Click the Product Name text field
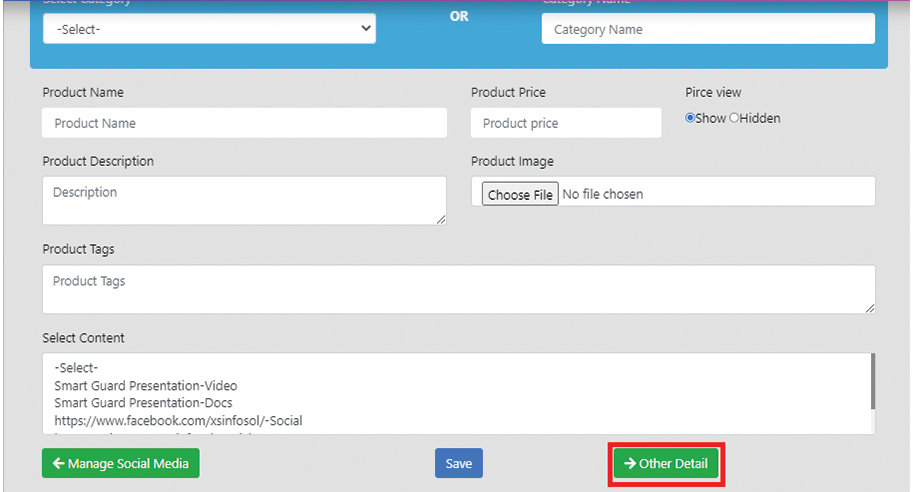The height and width of the screenshot is (492, 913). 244,123
